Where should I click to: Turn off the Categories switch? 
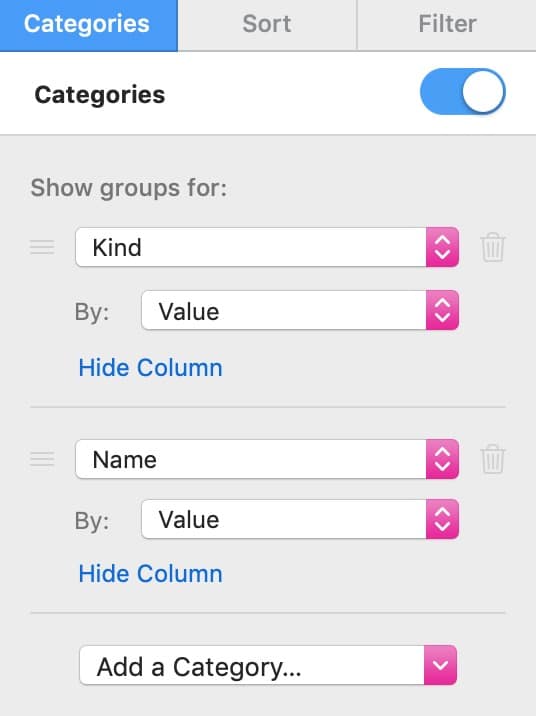pyautogui.click(x=462, y=91)
